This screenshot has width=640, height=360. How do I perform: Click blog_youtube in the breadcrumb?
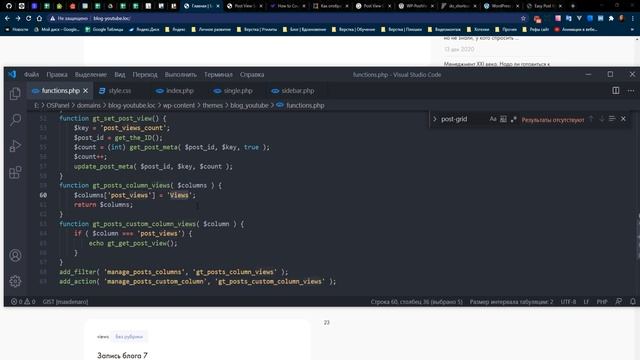249,105
